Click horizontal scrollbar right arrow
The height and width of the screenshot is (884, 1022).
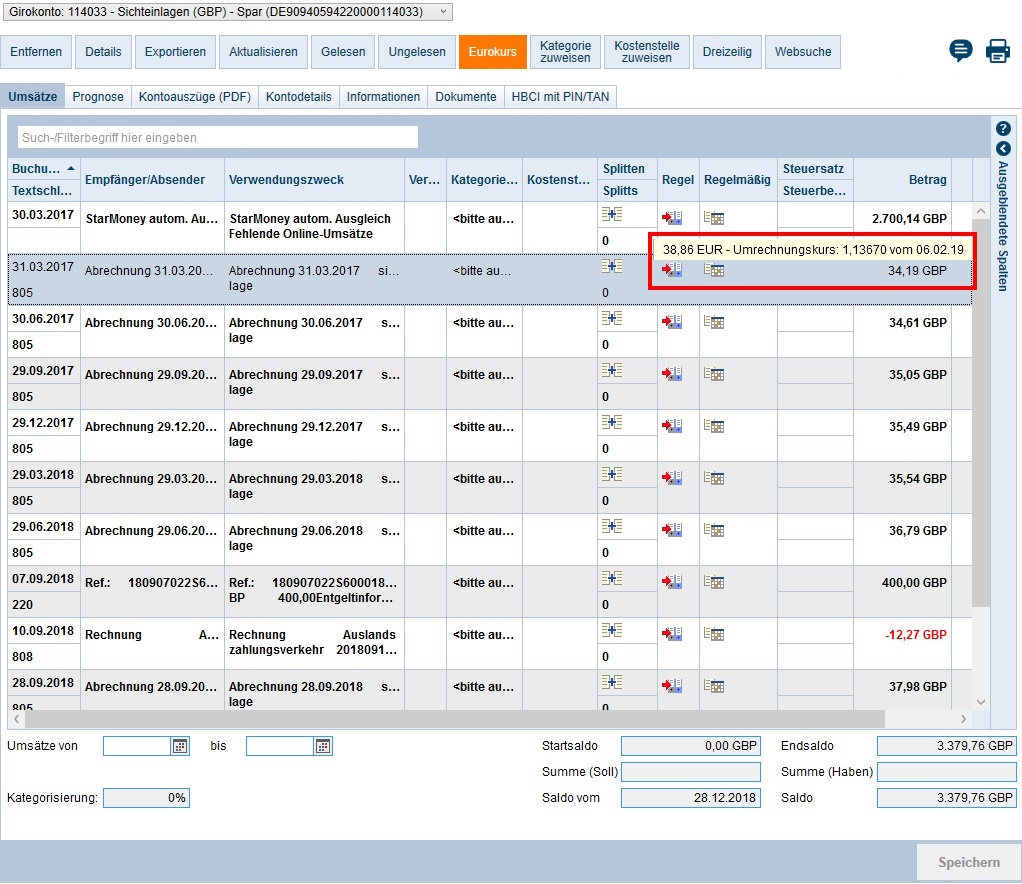point(964,719)
